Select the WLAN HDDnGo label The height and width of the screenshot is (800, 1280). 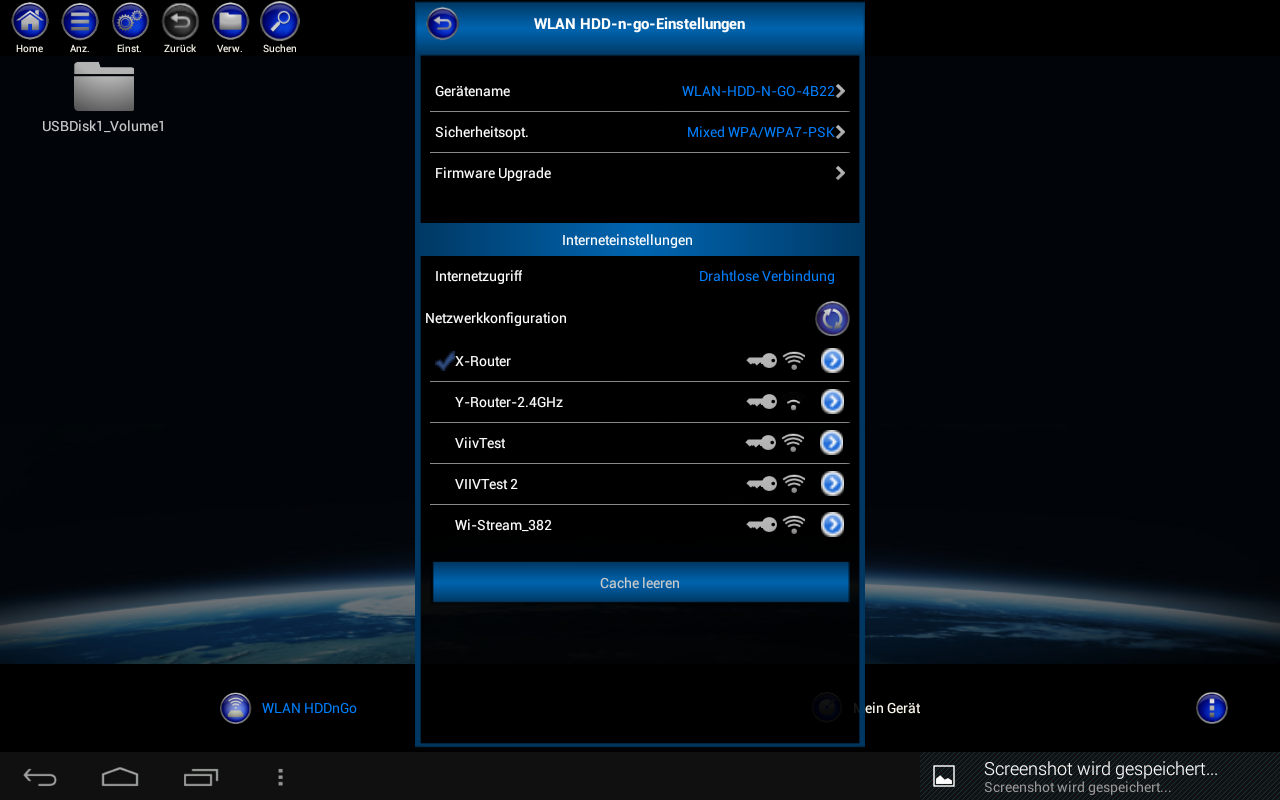tap(309, 708)
